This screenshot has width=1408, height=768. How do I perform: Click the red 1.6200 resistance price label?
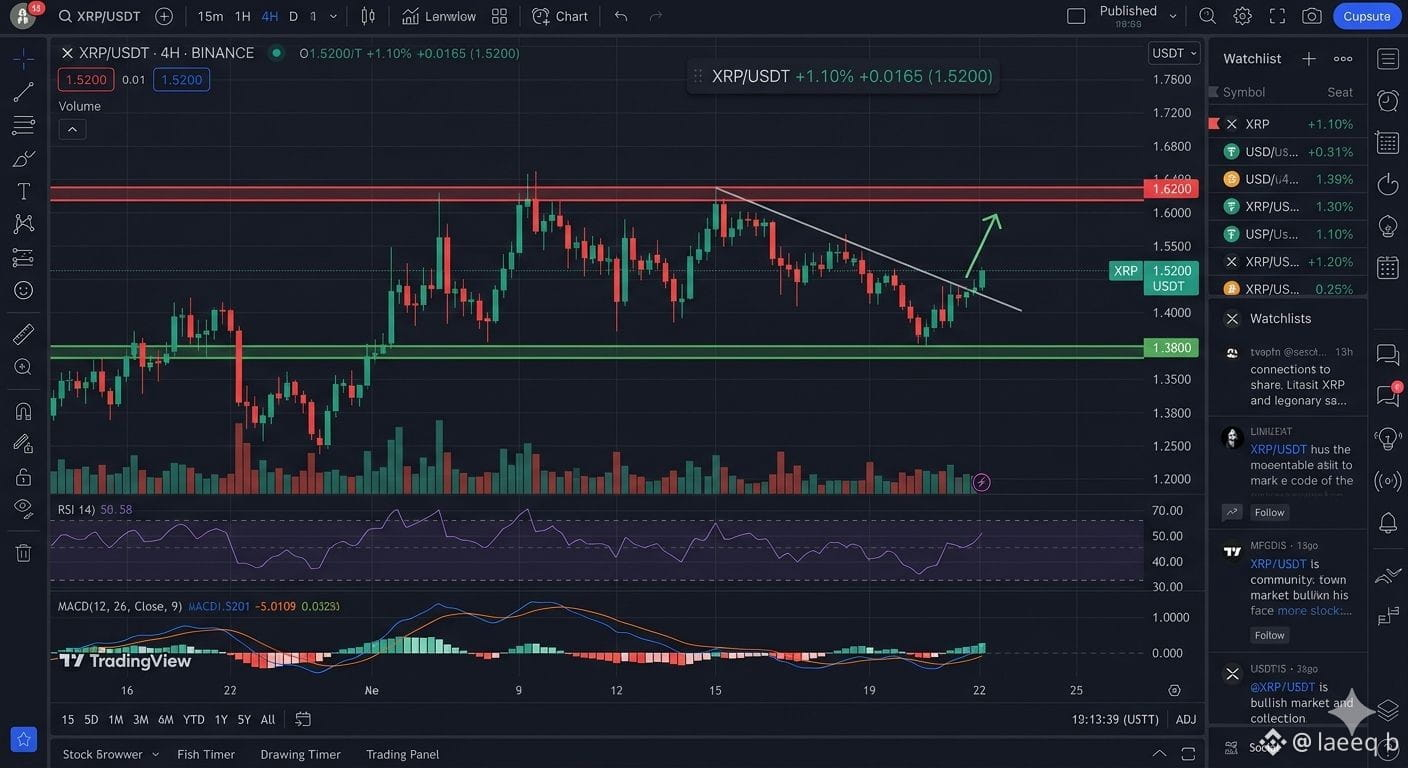1172,189
